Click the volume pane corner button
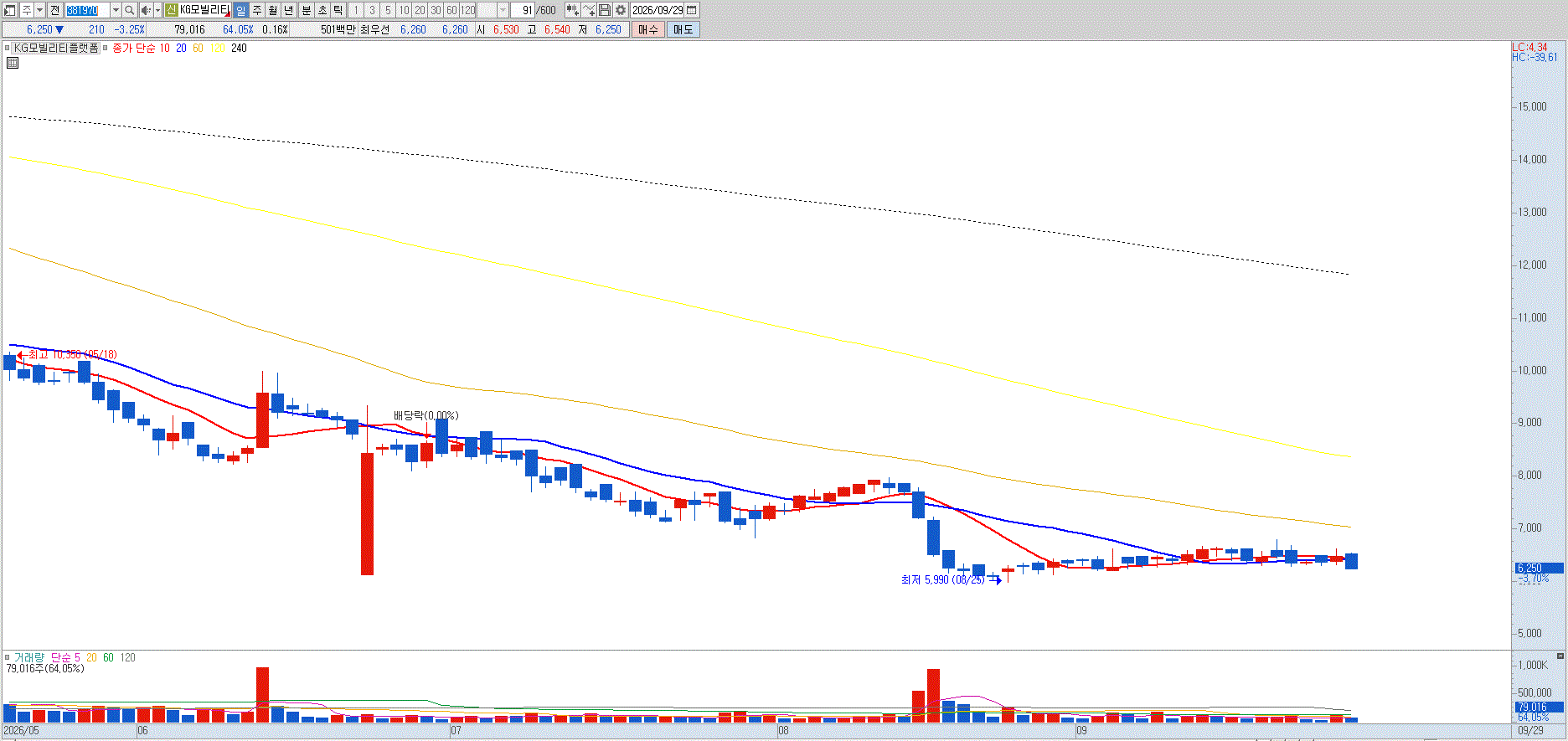 [1560, 656]
